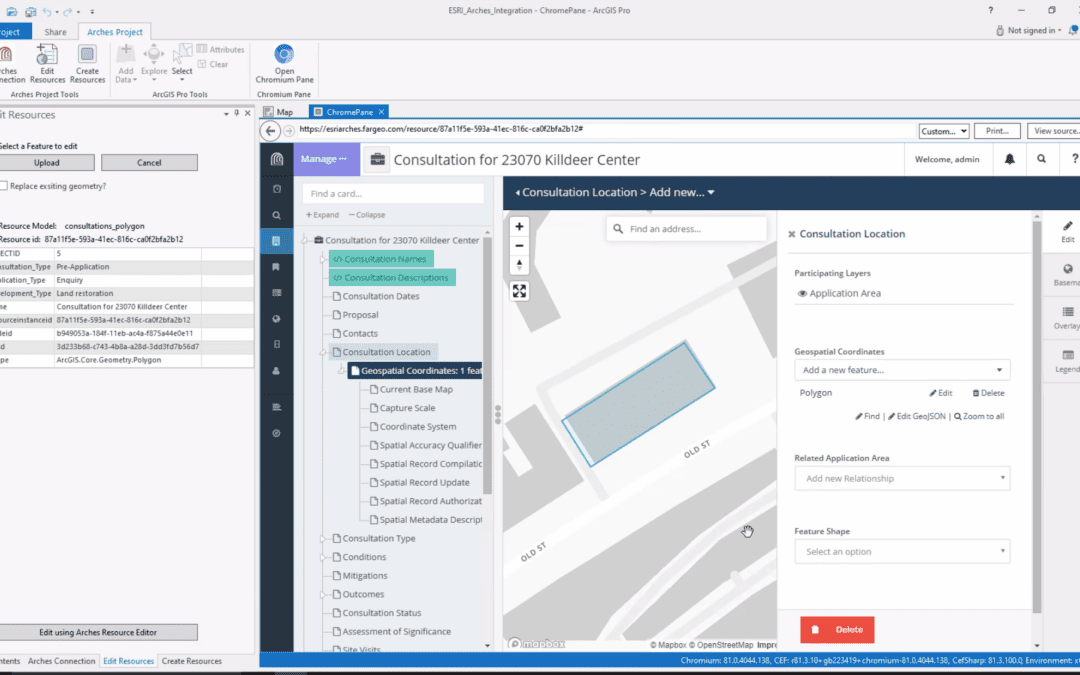Viewport: 1080px width, 675px height.
Task: Open search in the Arches sidebar
Action: (276, 215)
